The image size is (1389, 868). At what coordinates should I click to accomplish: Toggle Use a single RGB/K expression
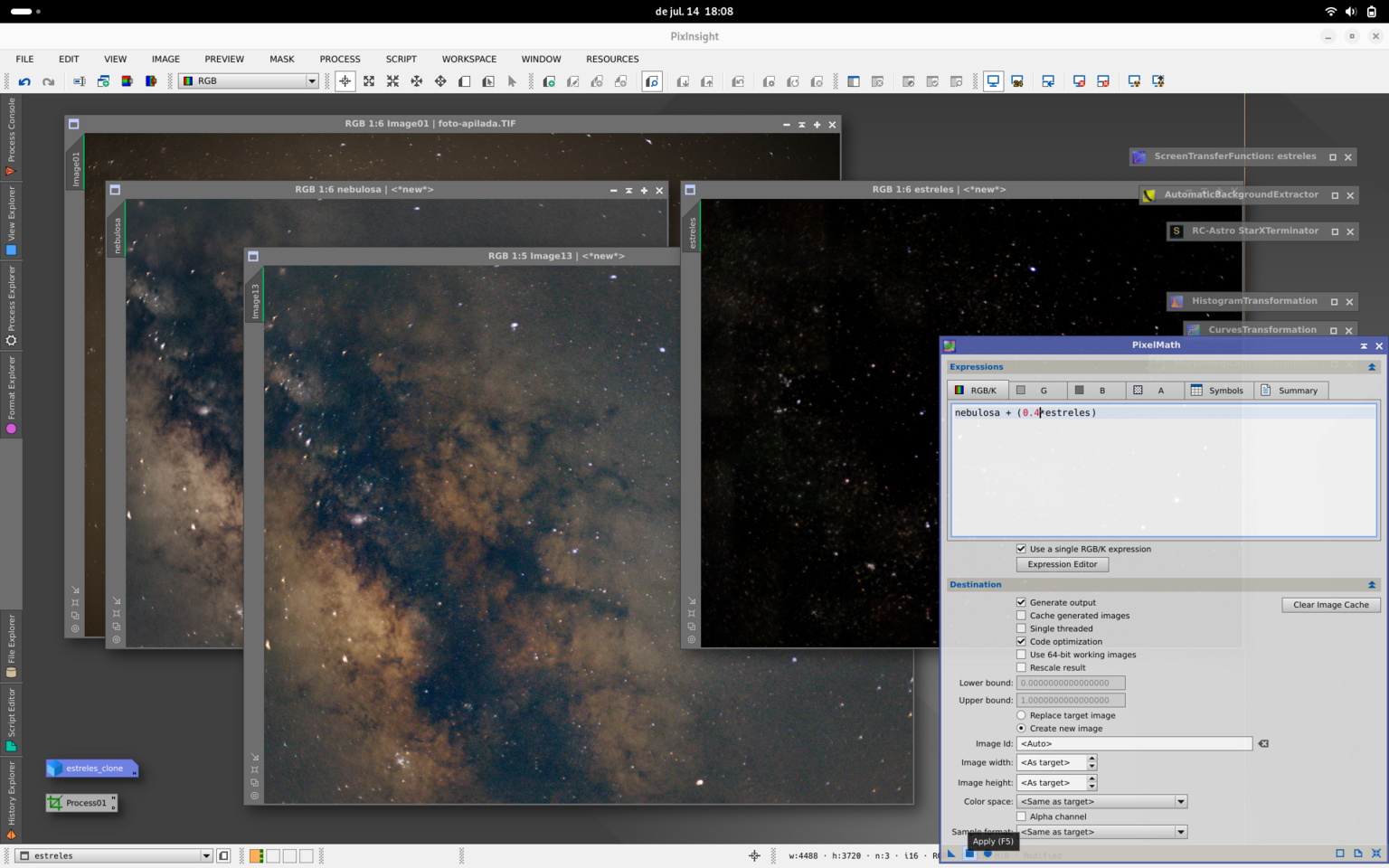(1021, 549)
